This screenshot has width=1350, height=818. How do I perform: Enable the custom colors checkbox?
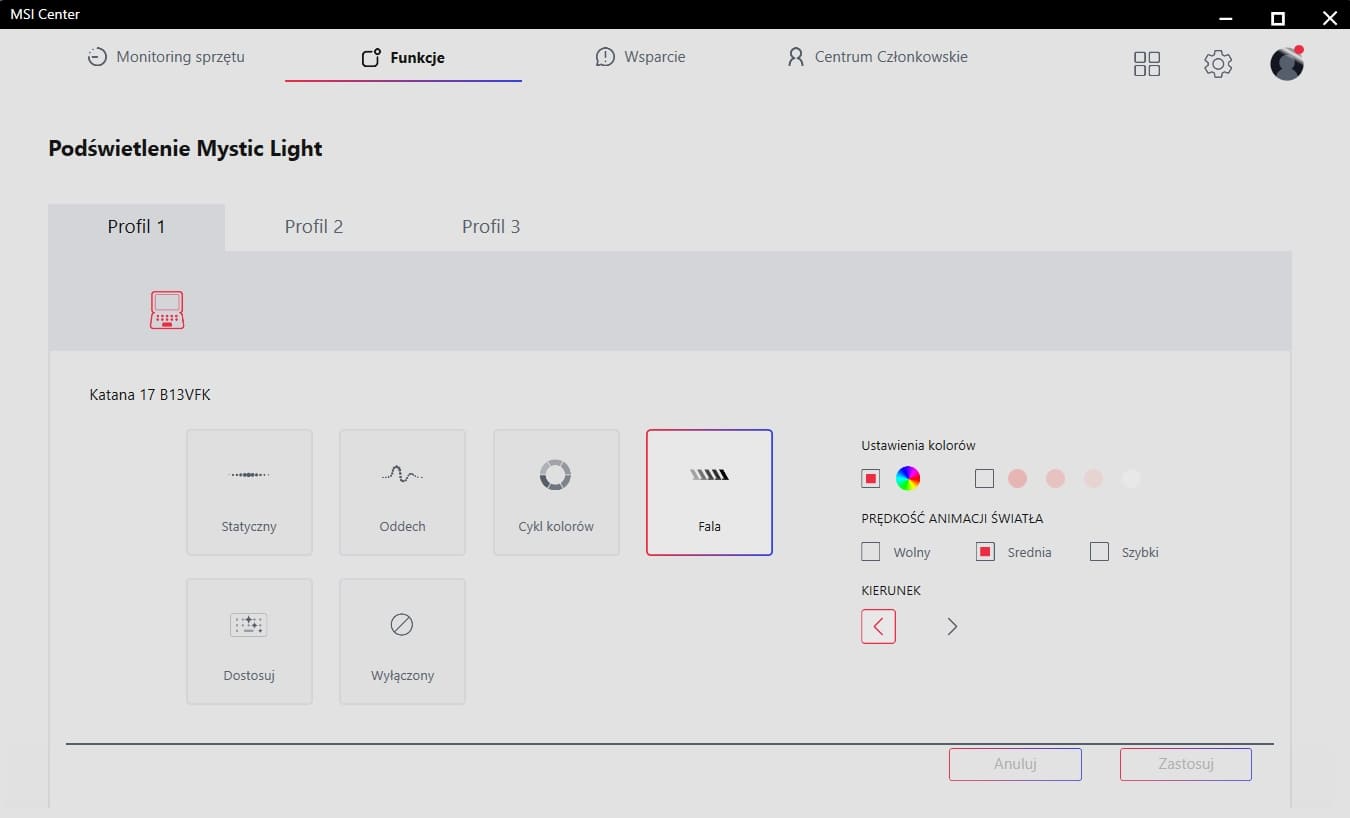pyautogui.click(x=984, y=479)
